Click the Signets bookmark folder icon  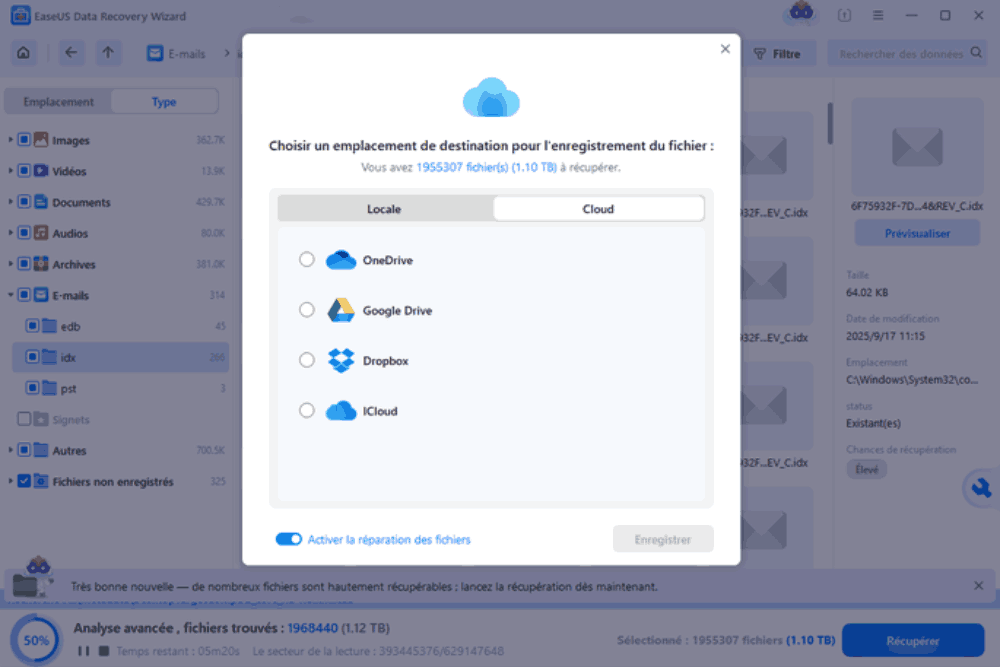pyautogui.click(x=41, y=419)
